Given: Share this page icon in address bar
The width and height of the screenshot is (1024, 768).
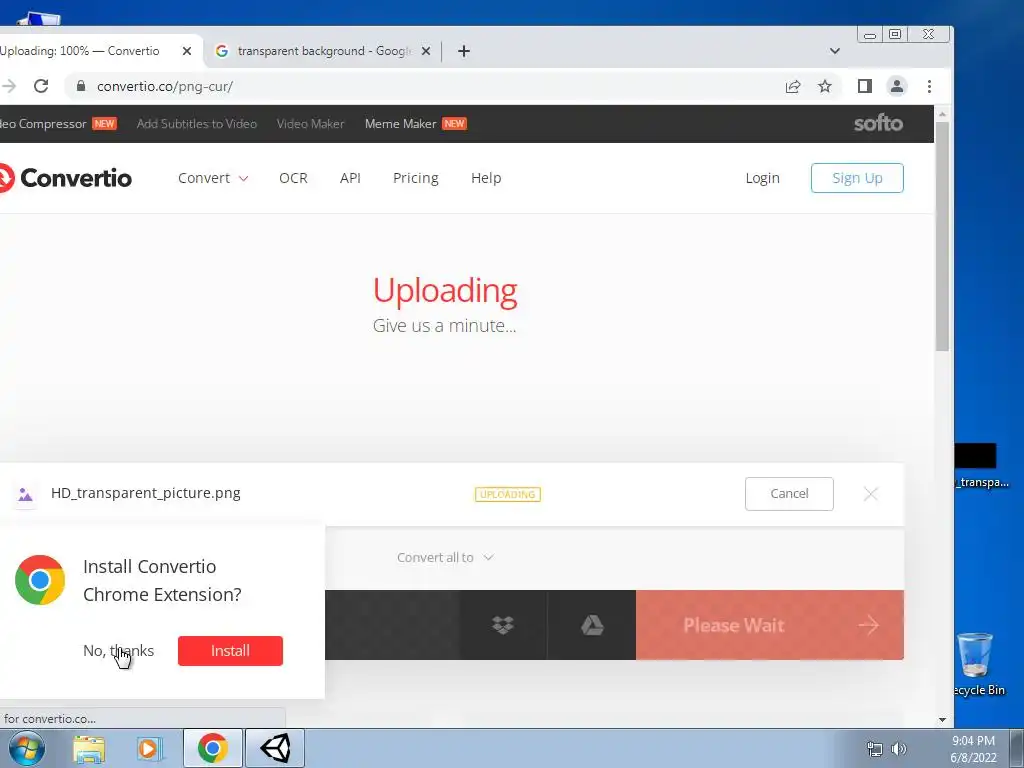Looking at the screenshot, I should pyautogui.click(x=793, y=86).
